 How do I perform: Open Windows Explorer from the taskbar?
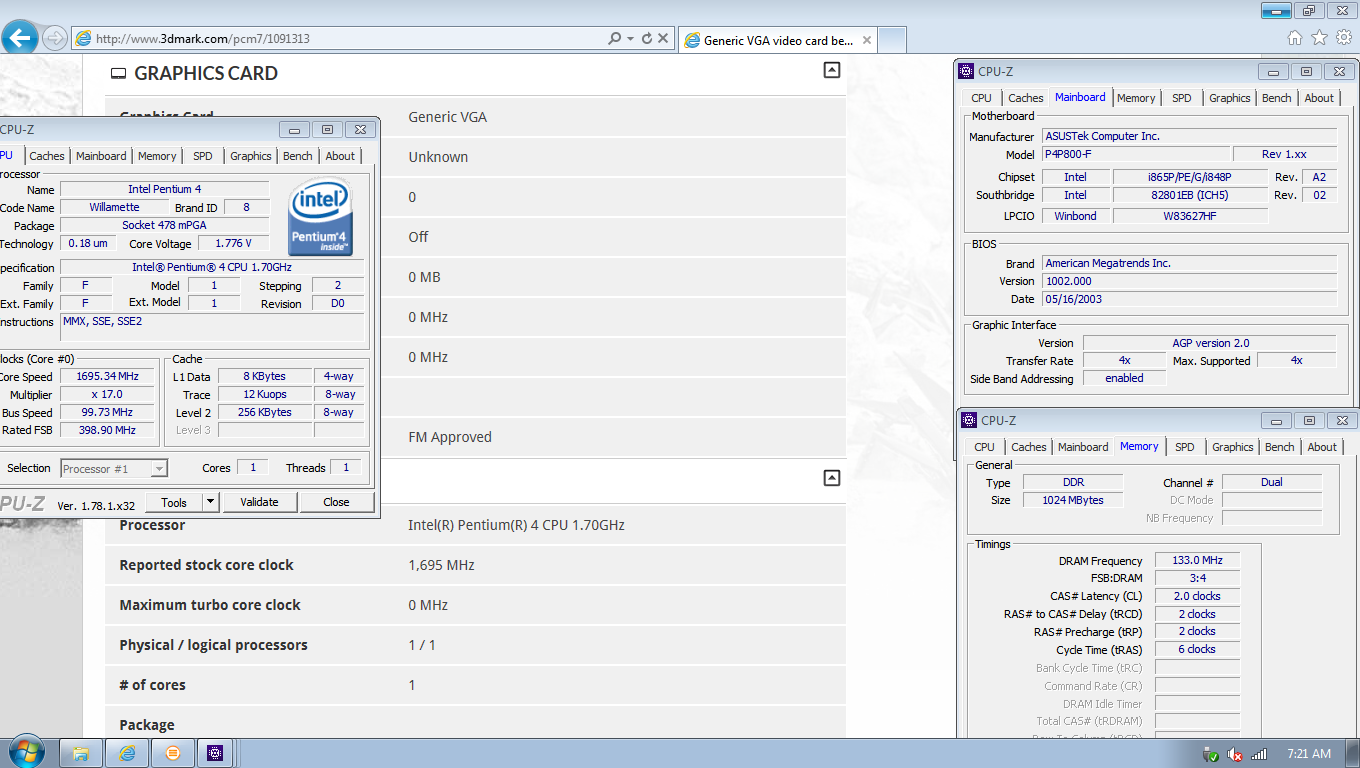pyautogui.click(x=81, y=753)
